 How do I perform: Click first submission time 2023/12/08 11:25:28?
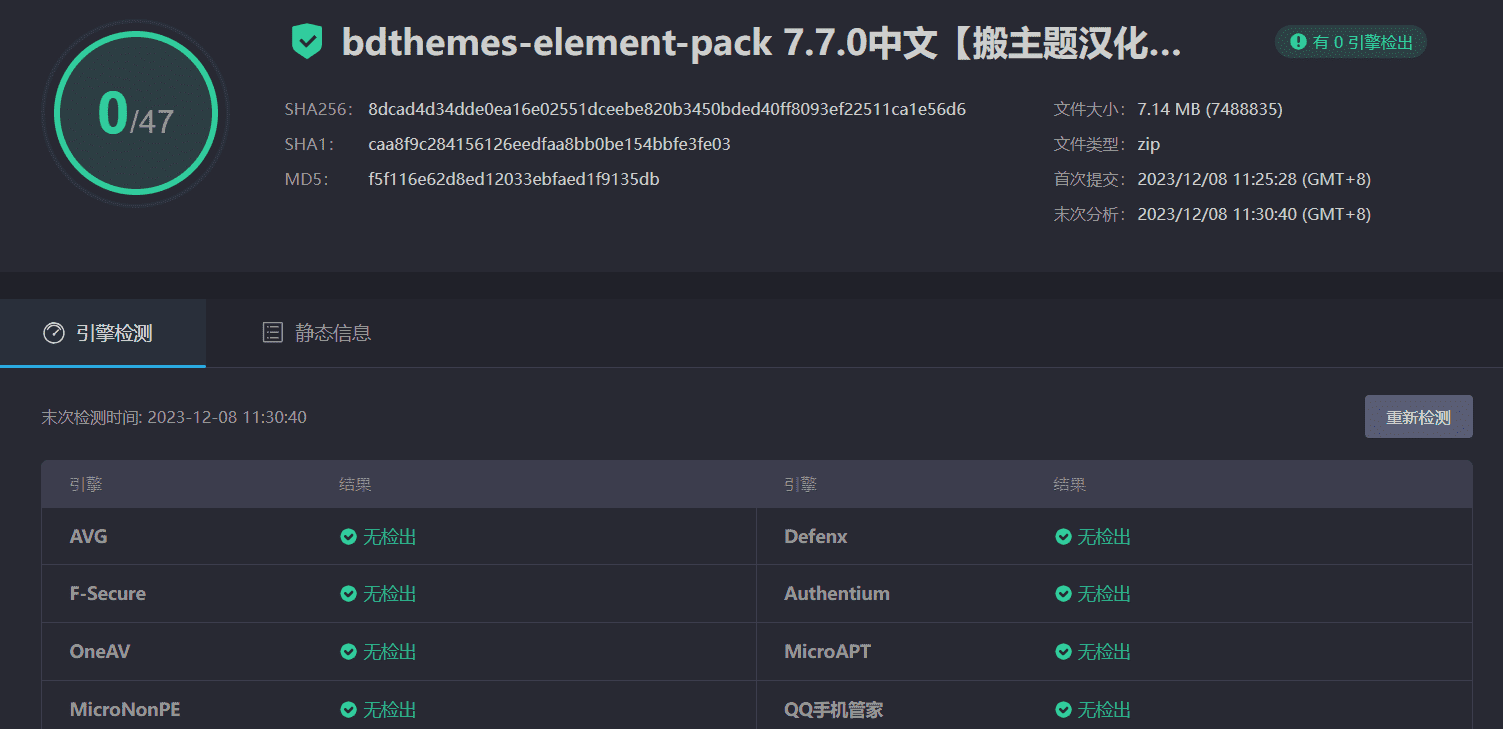click(1254, 180)
